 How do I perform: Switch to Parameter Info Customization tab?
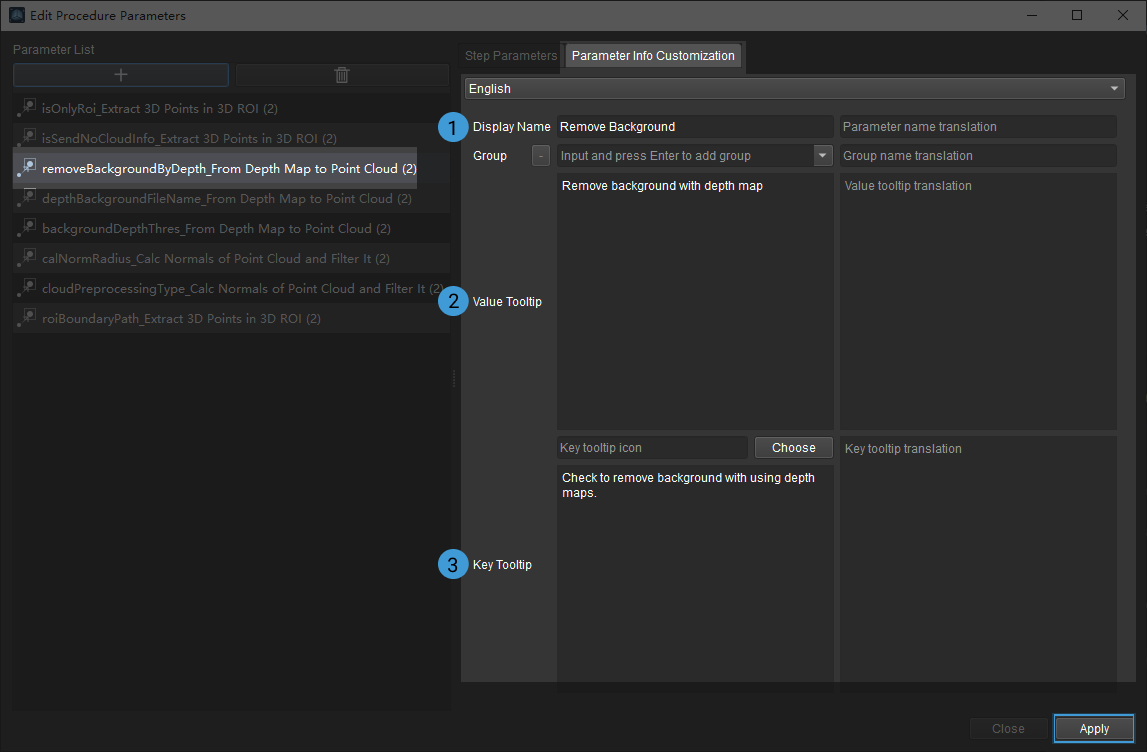[653, 56]
